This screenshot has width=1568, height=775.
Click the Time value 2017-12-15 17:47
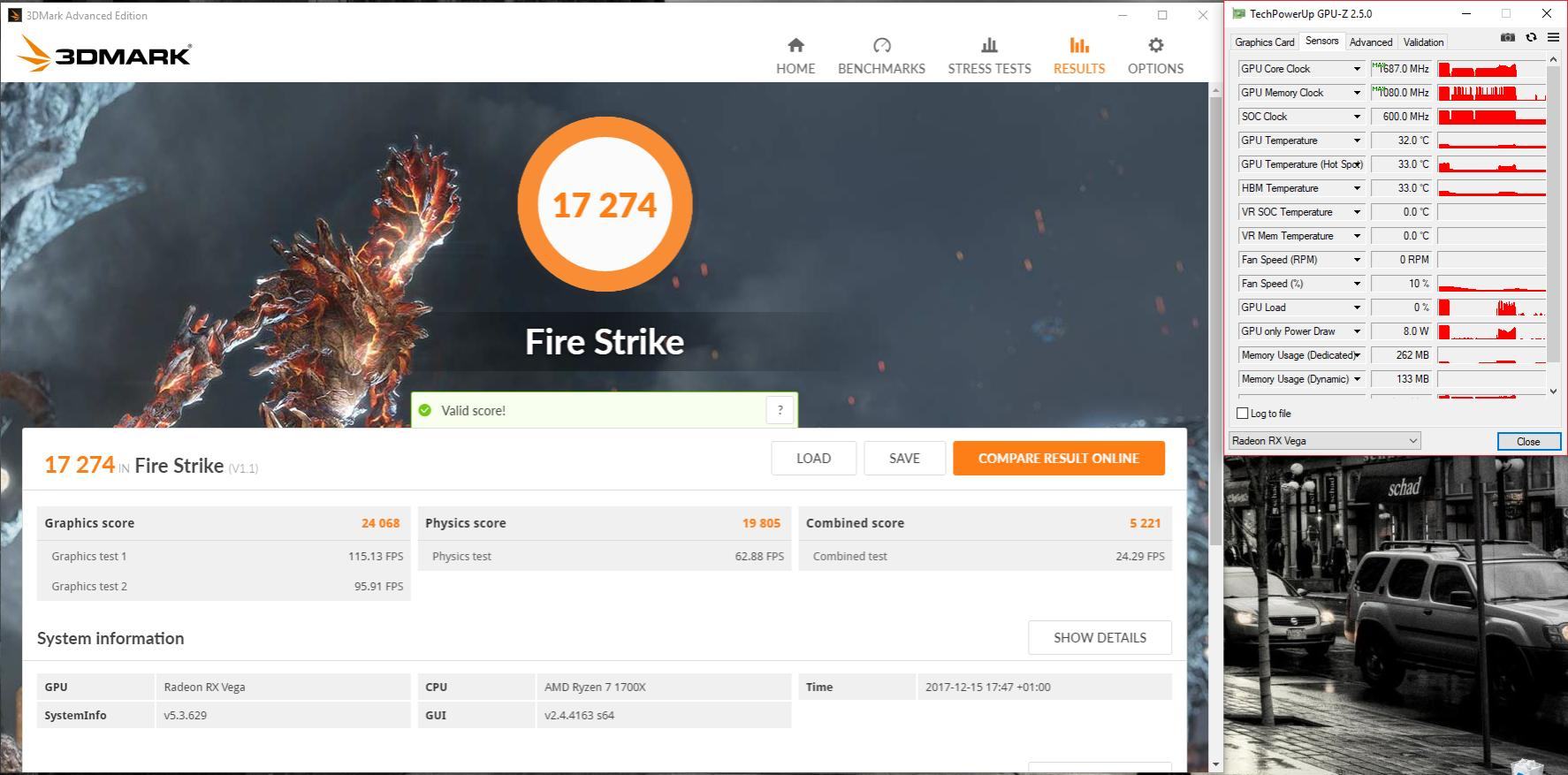[987, 687]
